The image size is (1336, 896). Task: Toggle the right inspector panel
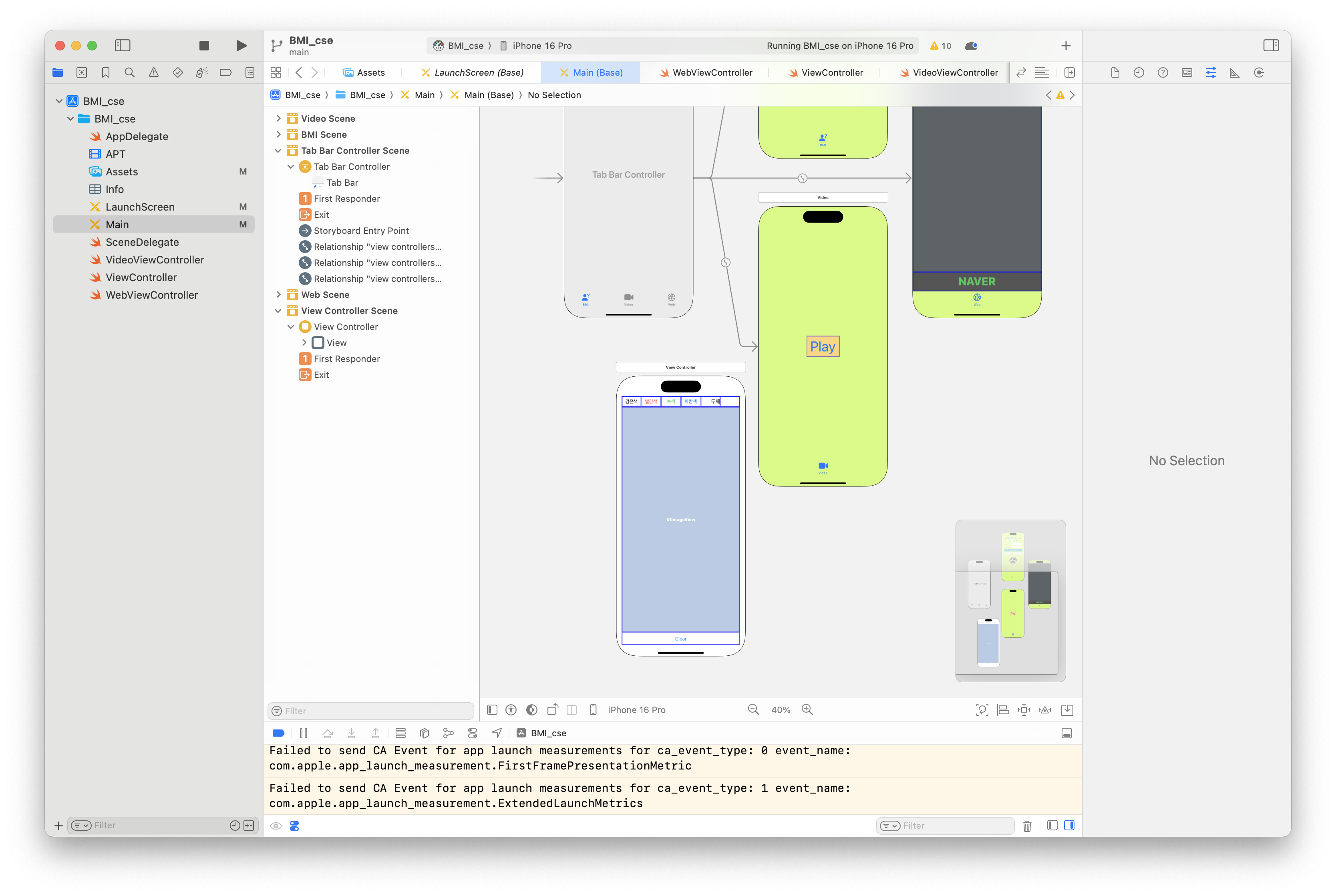1271,46
